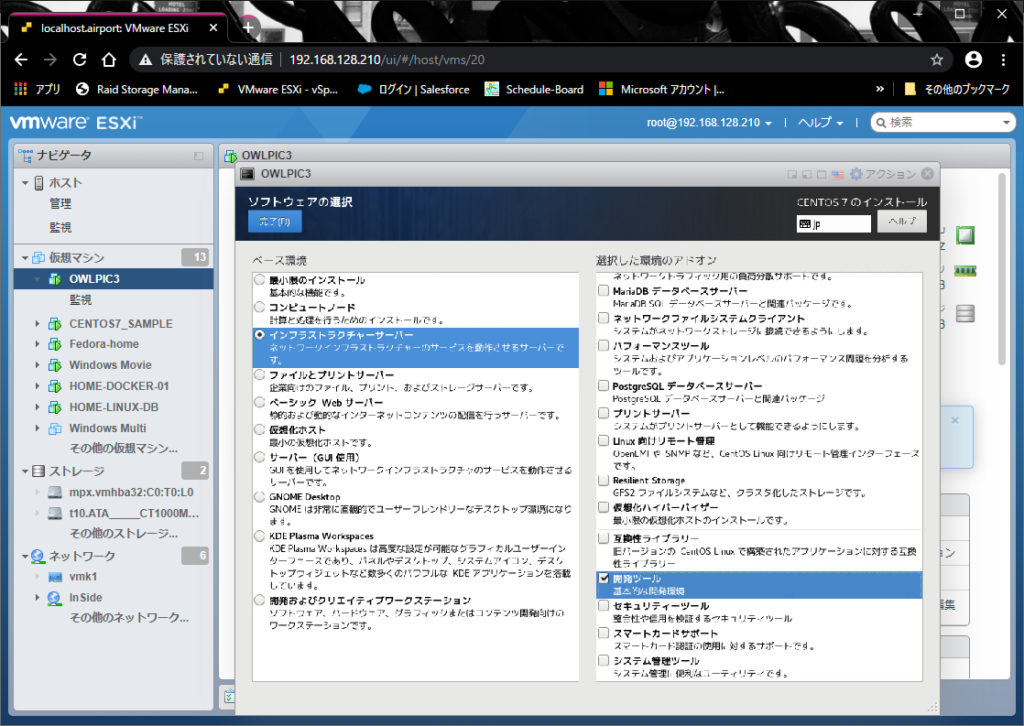
Task: Click the memory module icon behind console
Action: (x=965, y=270)
